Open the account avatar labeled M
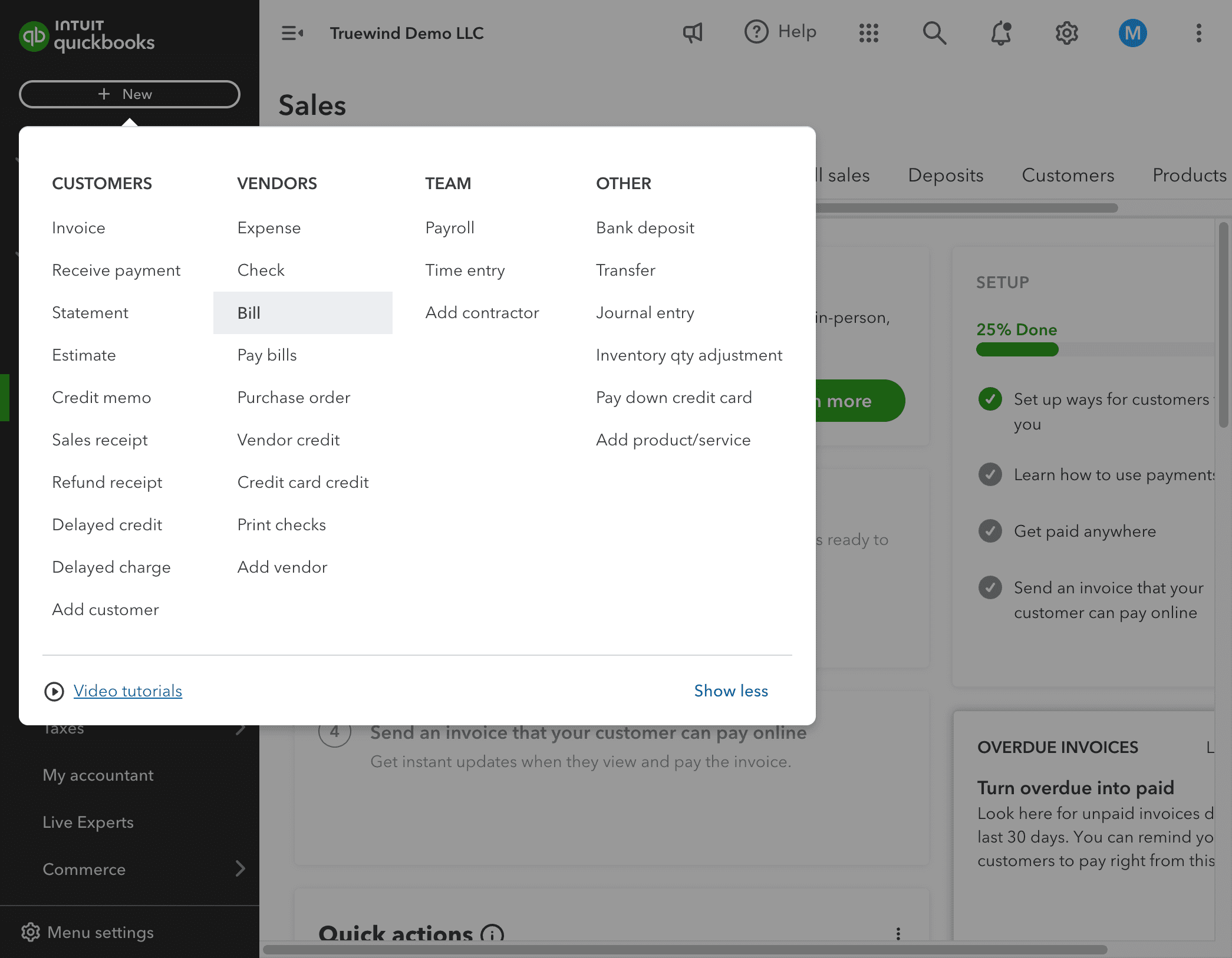 tap(1132, 33)
